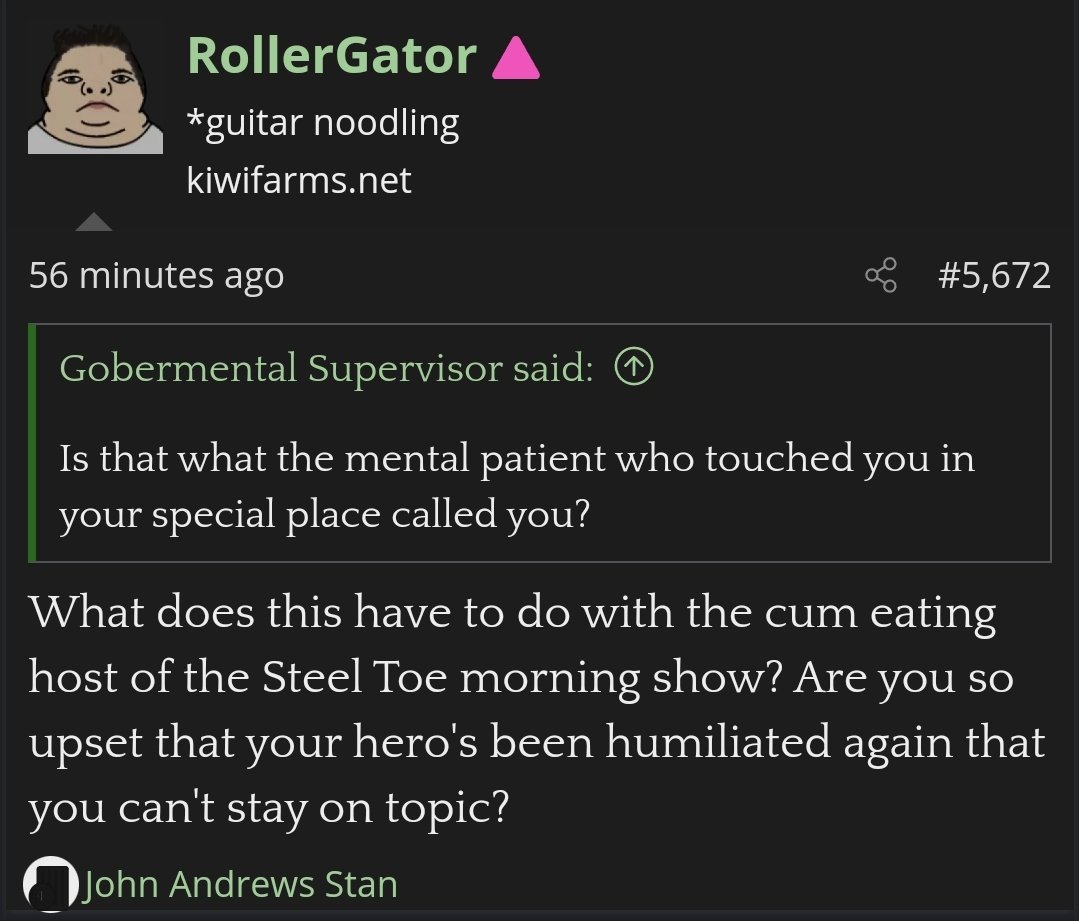
Task: Click the share icon next to post number
Action: (x=881, y=275)
